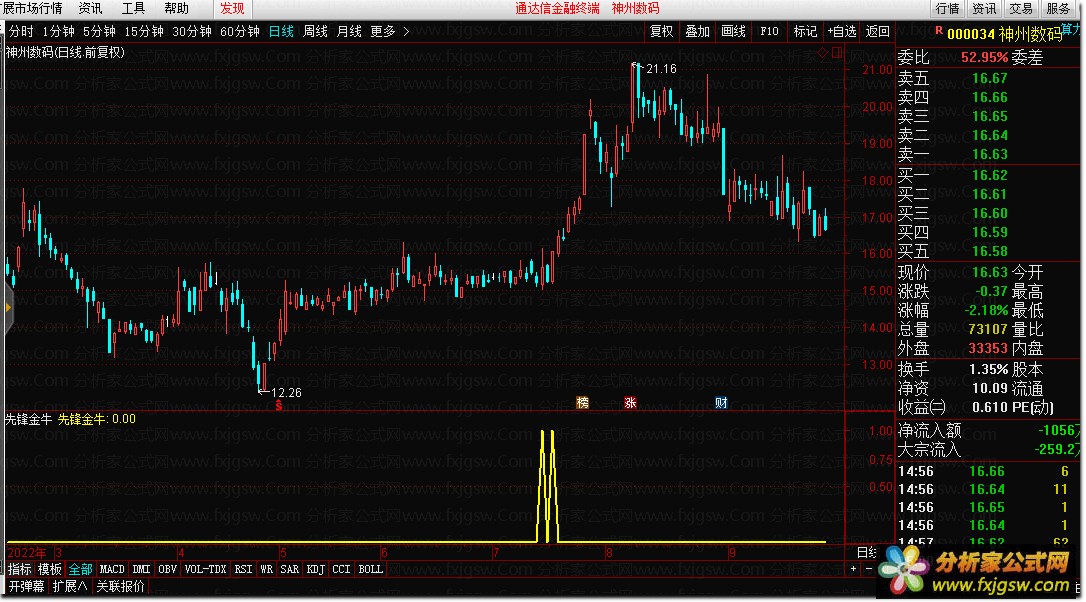Click the 榜 ranking marker icon
This screenshot has height=602, width=1086.
[582, 402]
